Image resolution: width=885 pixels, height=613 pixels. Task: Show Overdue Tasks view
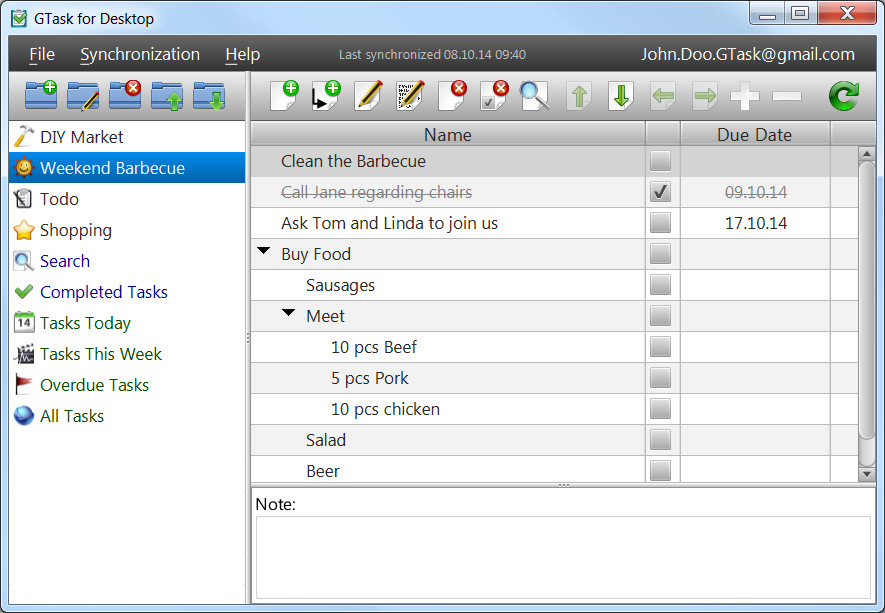(127, 385)
